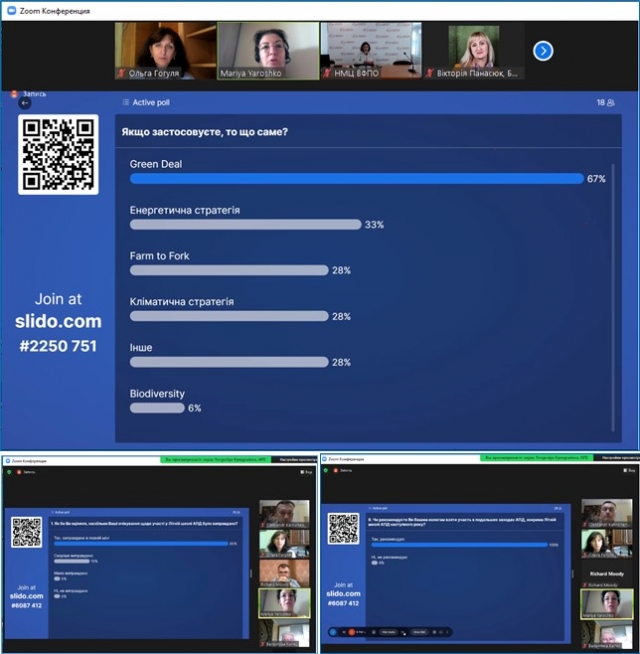Click muted microphone icon on Ольга Гогуля tile
Viewport: 640px width, 654px height.
[121, 73]
